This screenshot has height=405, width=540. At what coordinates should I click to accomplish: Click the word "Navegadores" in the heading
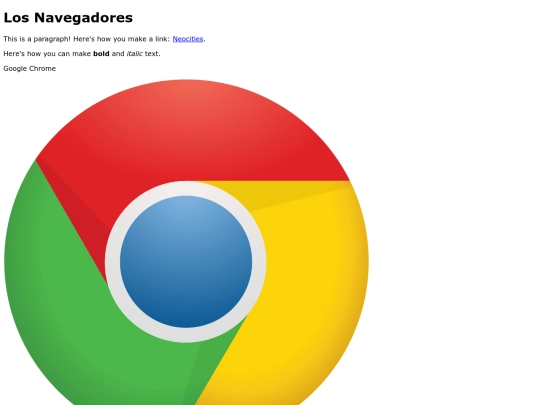(x=83, y=18)
